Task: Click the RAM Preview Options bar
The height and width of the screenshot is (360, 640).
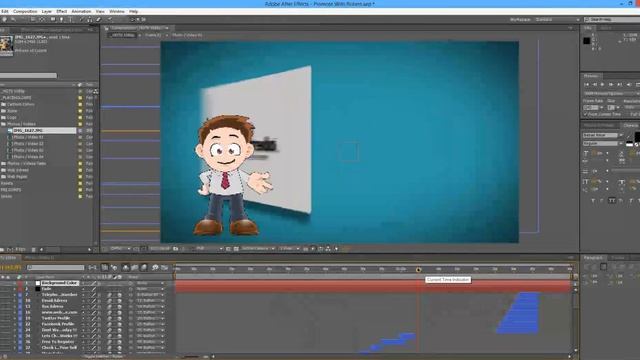Action: [x=610, y=93]
